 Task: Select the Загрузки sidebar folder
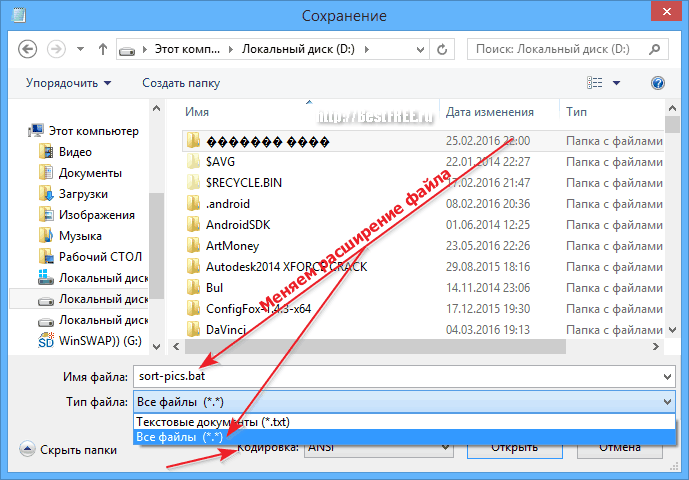click(83, 194)
